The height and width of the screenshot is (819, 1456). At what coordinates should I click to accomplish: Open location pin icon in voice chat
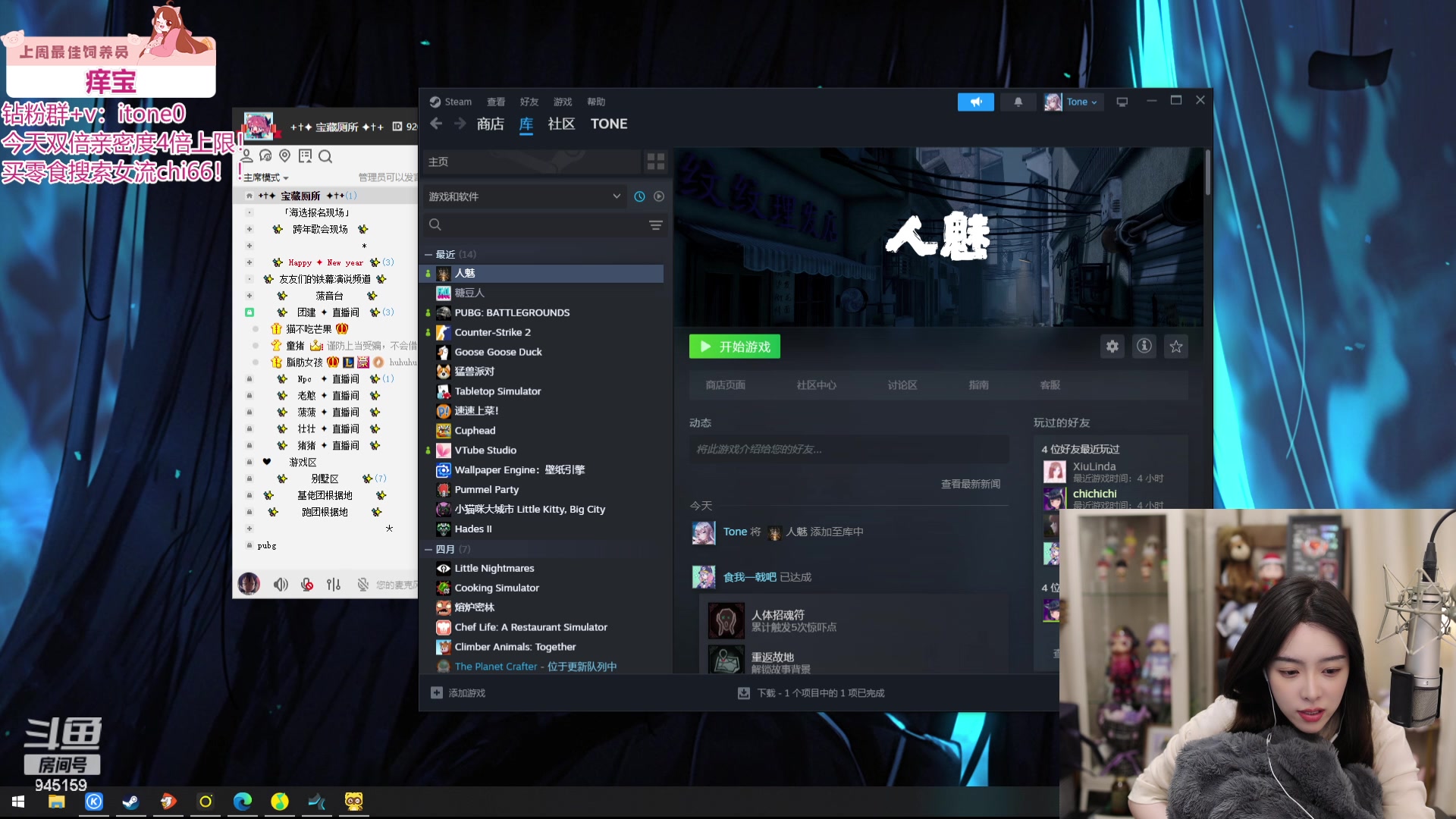[x=284, y=156]
